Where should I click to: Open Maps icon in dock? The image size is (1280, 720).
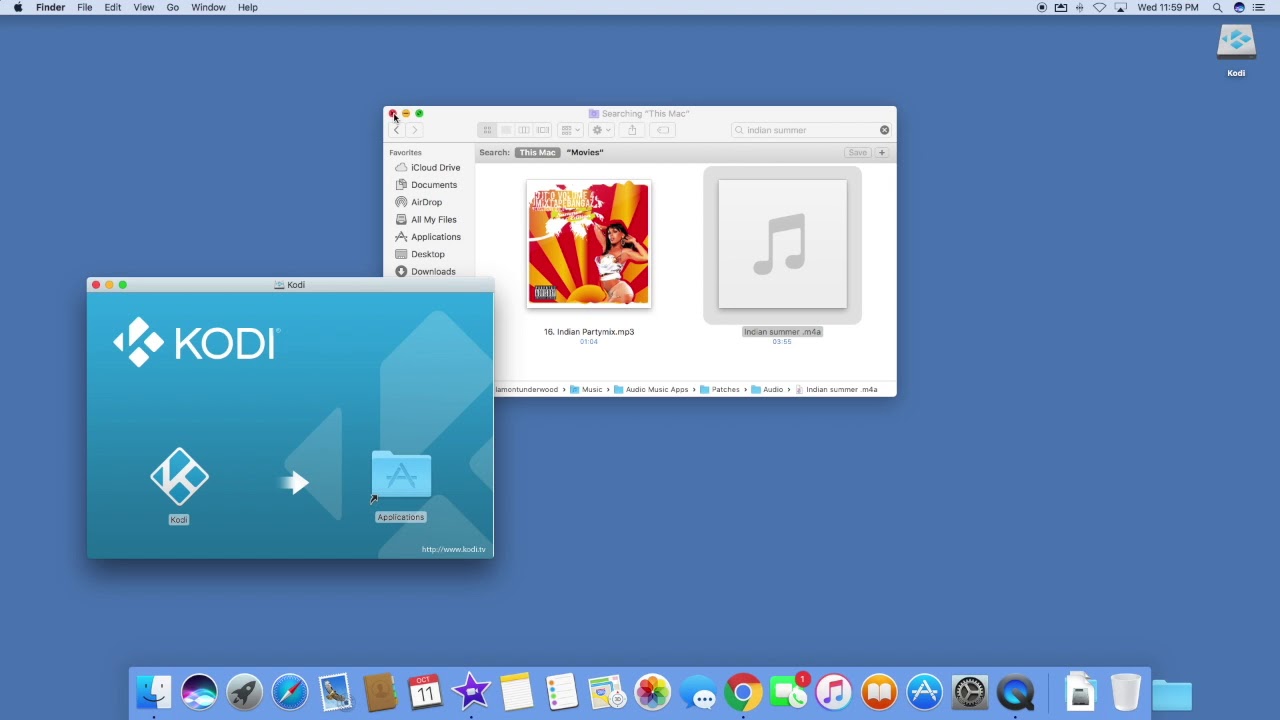607,692
